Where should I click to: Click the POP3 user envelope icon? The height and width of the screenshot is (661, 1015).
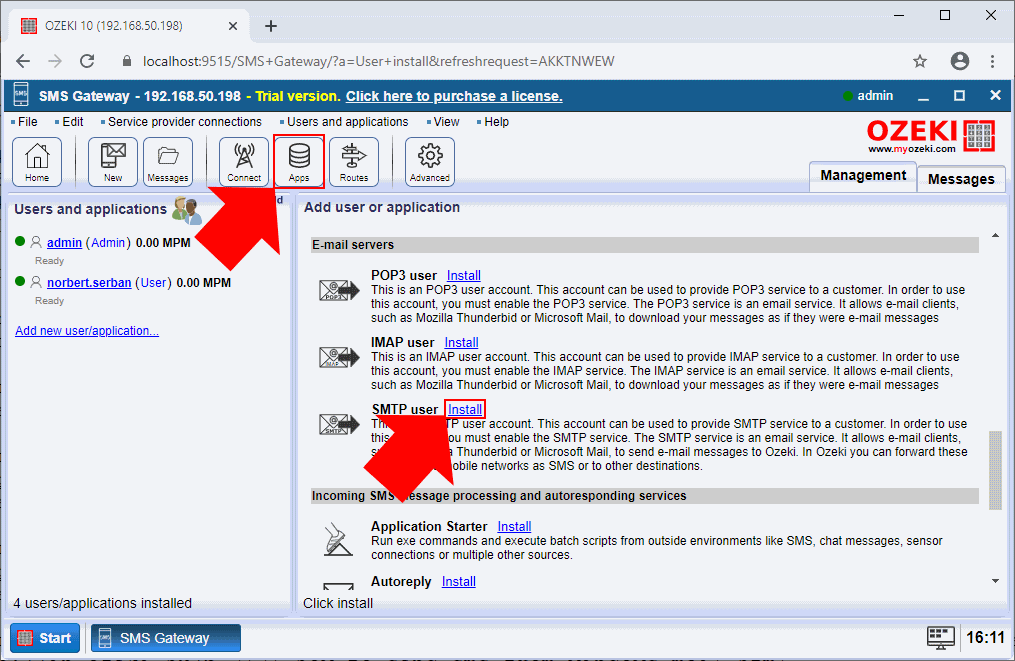339,290
